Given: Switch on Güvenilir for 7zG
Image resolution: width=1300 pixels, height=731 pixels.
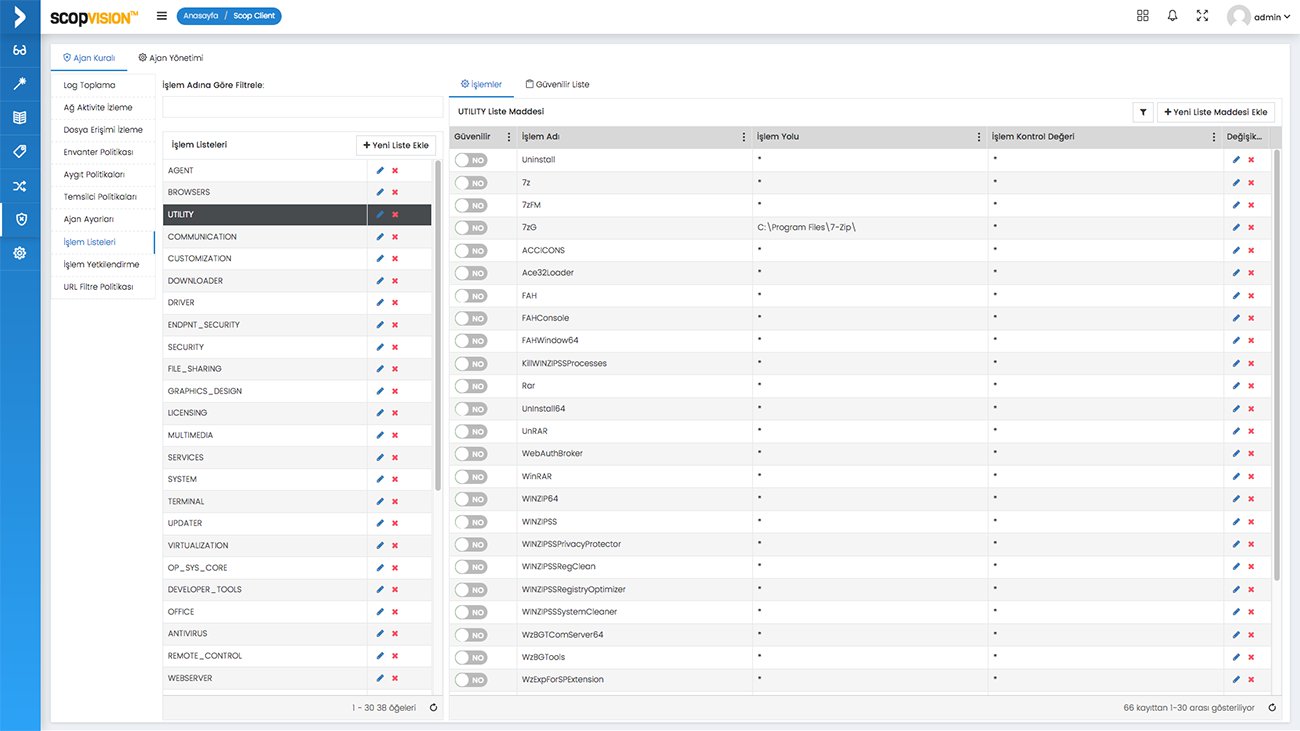Looking at the screenshot, I should (x=471, y=228).
